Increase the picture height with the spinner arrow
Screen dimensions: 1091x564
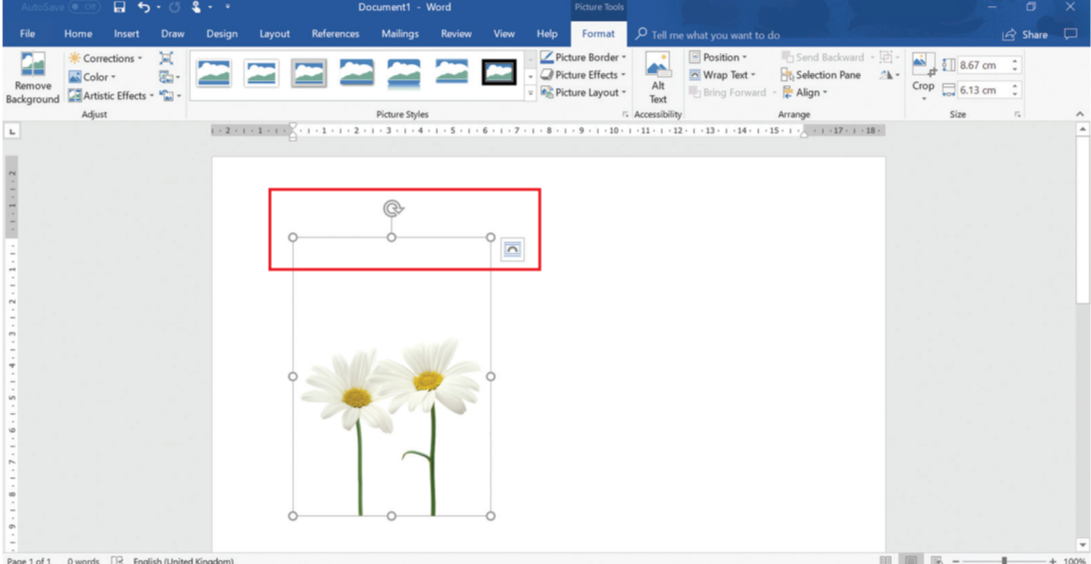1015,61
